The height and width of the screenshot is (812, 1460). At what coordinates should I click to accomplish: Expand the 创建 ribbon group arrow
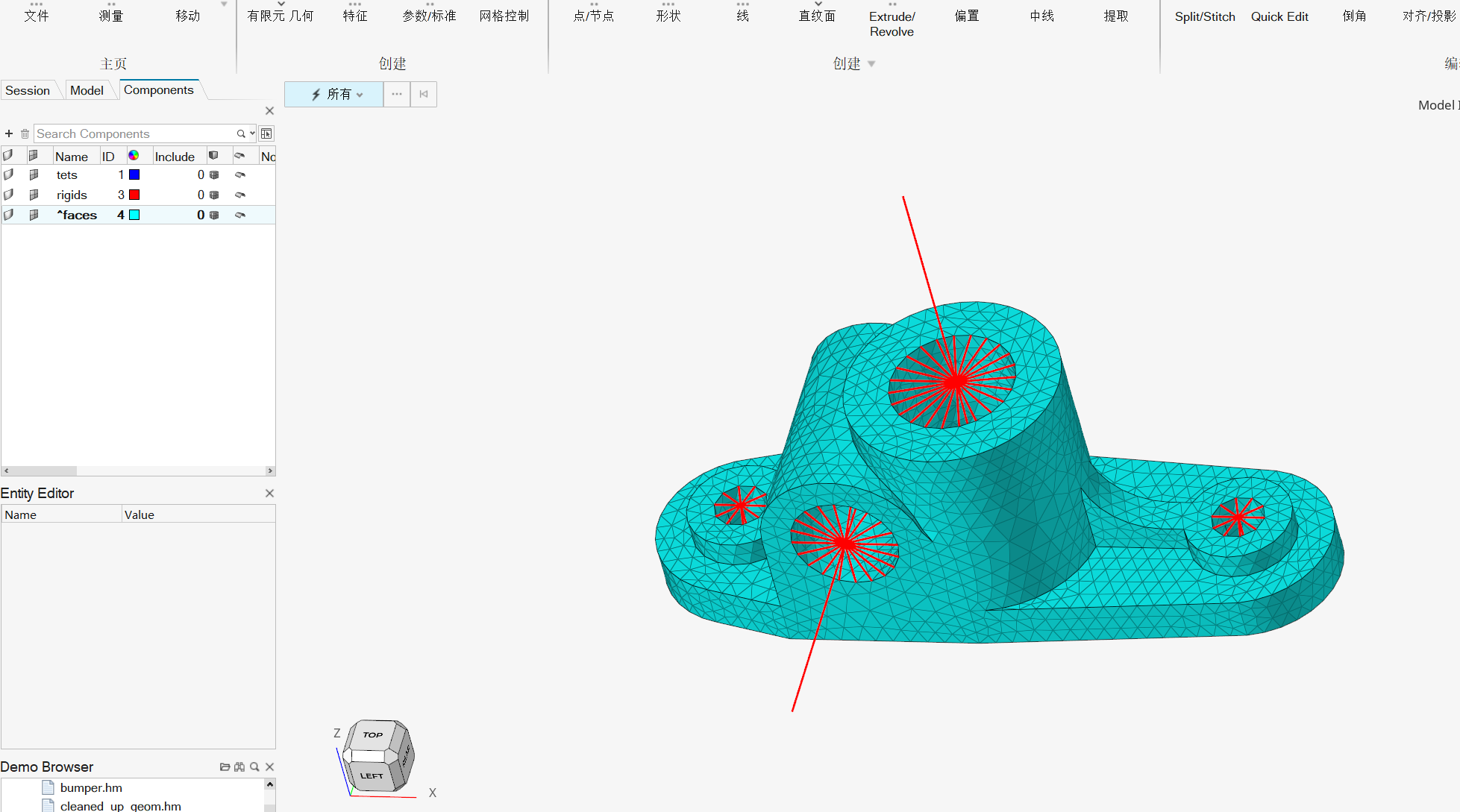871,64
